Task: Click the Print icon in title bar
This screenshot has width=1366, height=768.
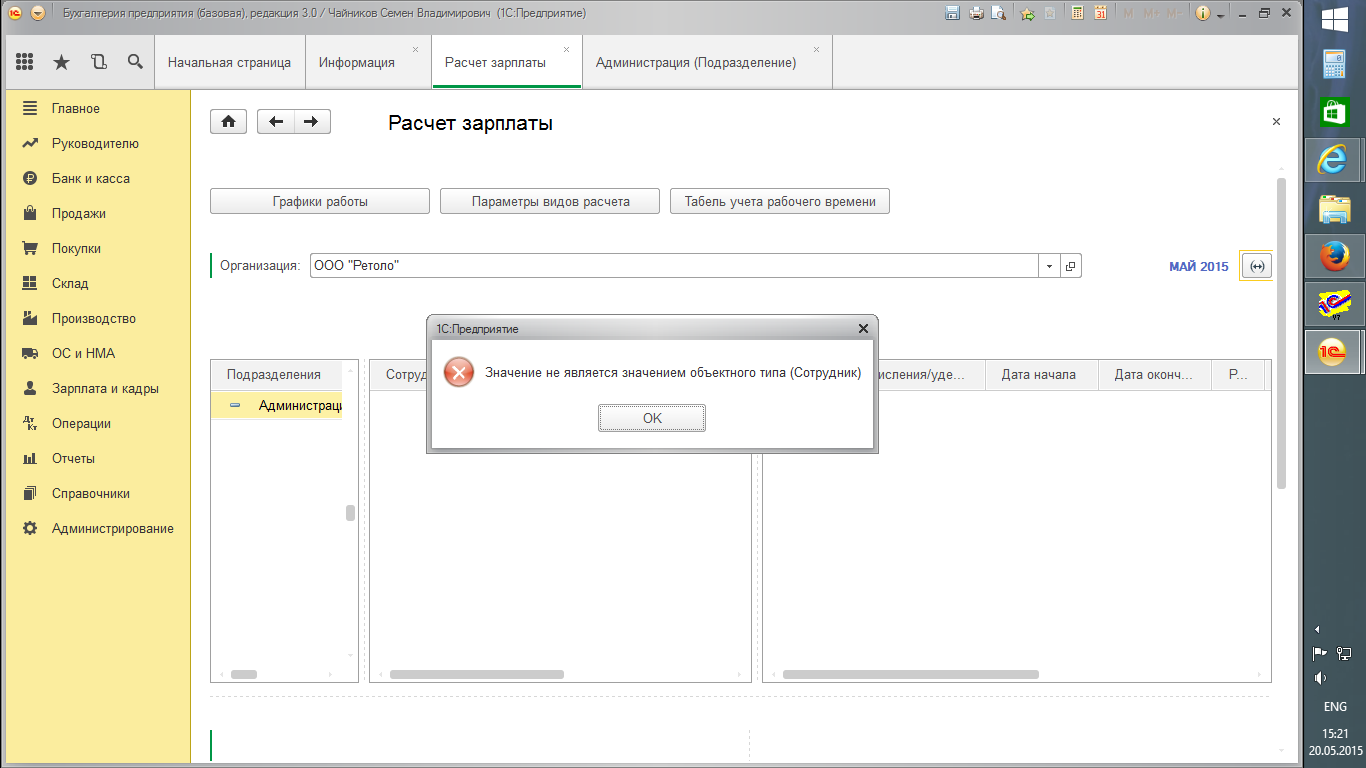Action: coord(976,14)
